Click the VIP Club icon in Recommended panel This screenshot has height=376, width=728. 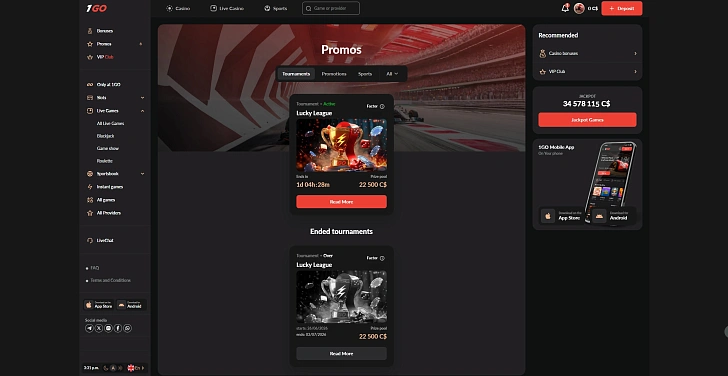coord(542,72)
